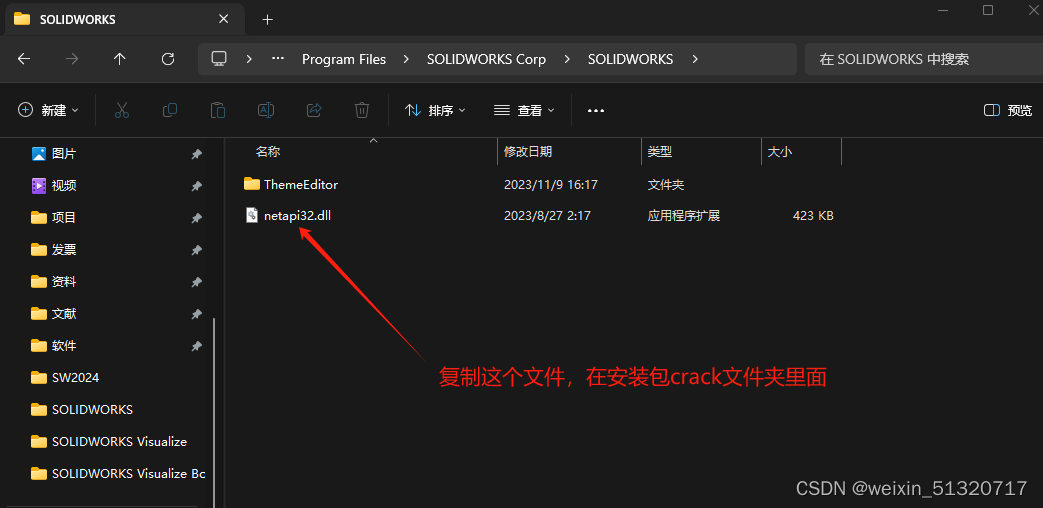The width and height of the screenshot is (1043, 508).
Task: Click the Paste clipboard icon
Action: [218, 110]
